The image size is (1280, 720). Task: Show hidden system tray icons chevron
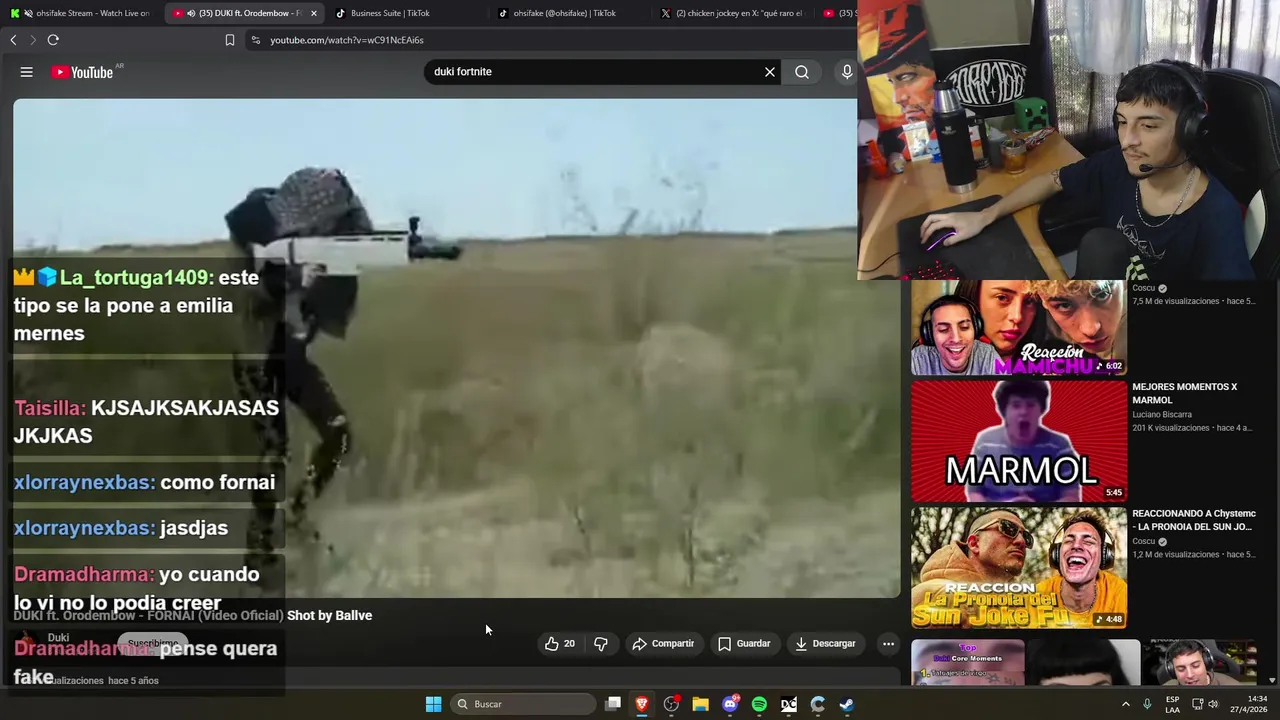click(1126, 704)
